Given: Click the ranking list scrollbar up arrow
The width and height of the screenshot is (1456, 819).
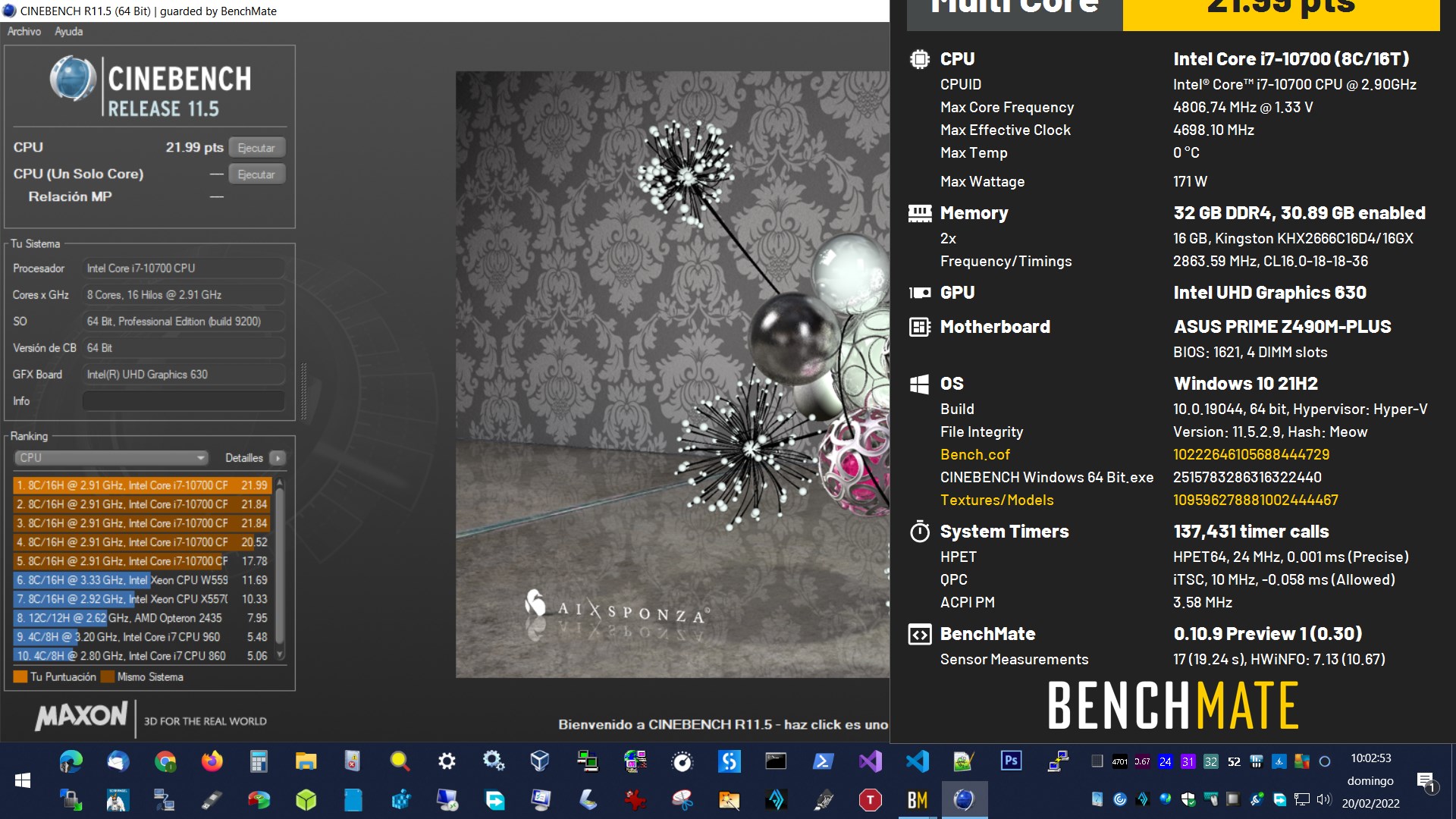Looking at the screenshot, I should point(280,482).
